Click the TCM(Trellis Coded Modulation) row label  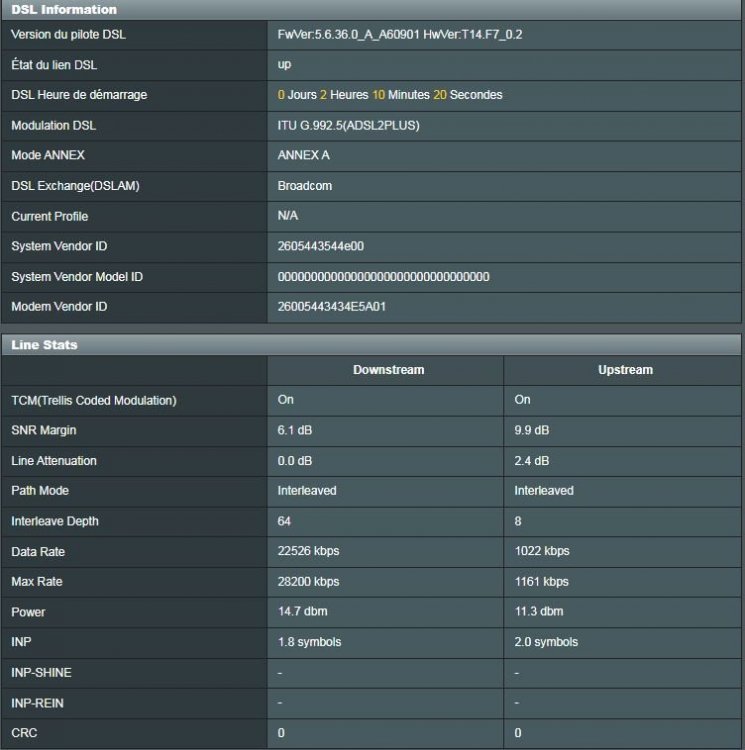coord(94,400)
